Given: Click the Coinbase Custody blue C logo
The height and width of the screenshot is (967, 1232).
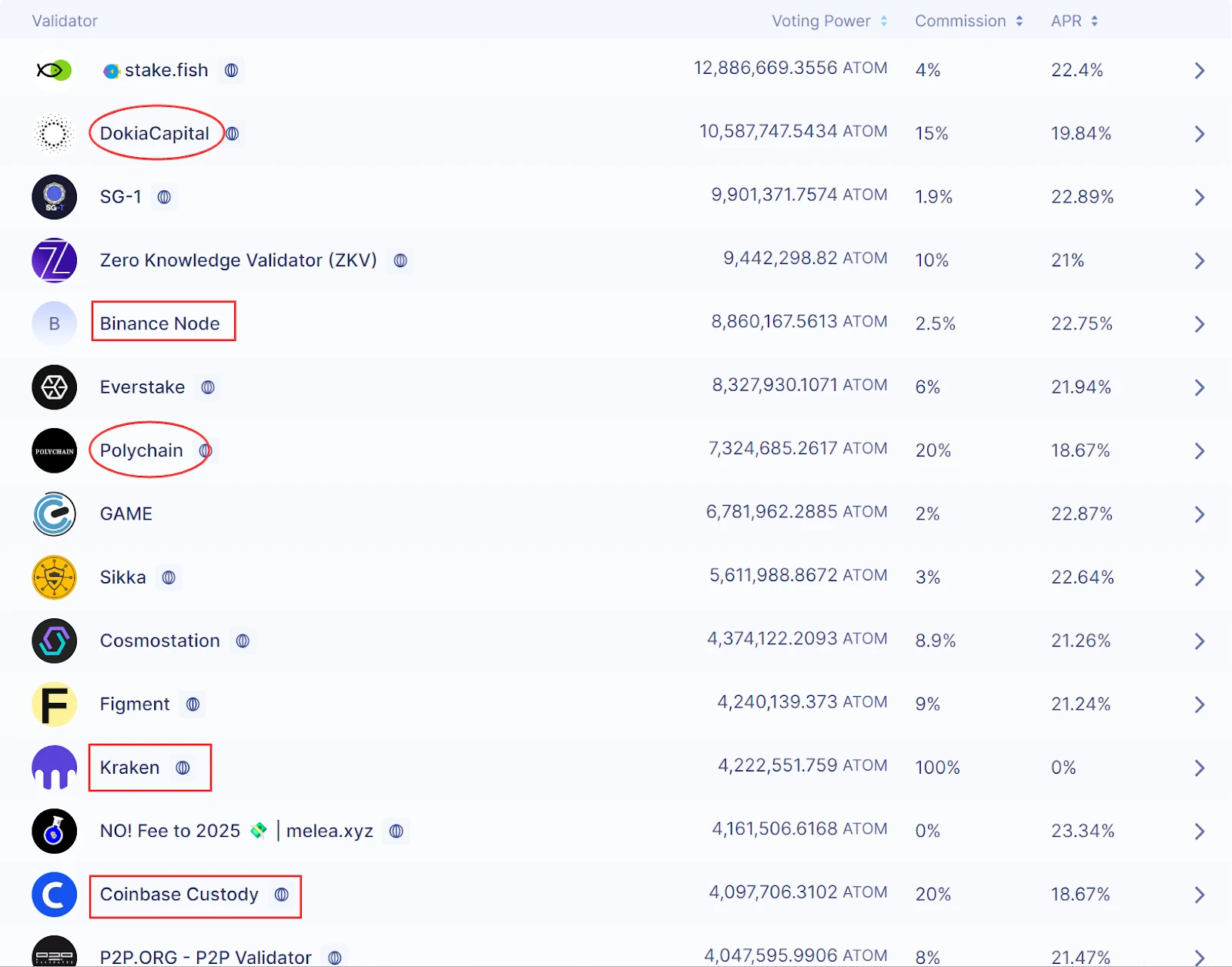Looking at the screenshot, I should point(54,895).
